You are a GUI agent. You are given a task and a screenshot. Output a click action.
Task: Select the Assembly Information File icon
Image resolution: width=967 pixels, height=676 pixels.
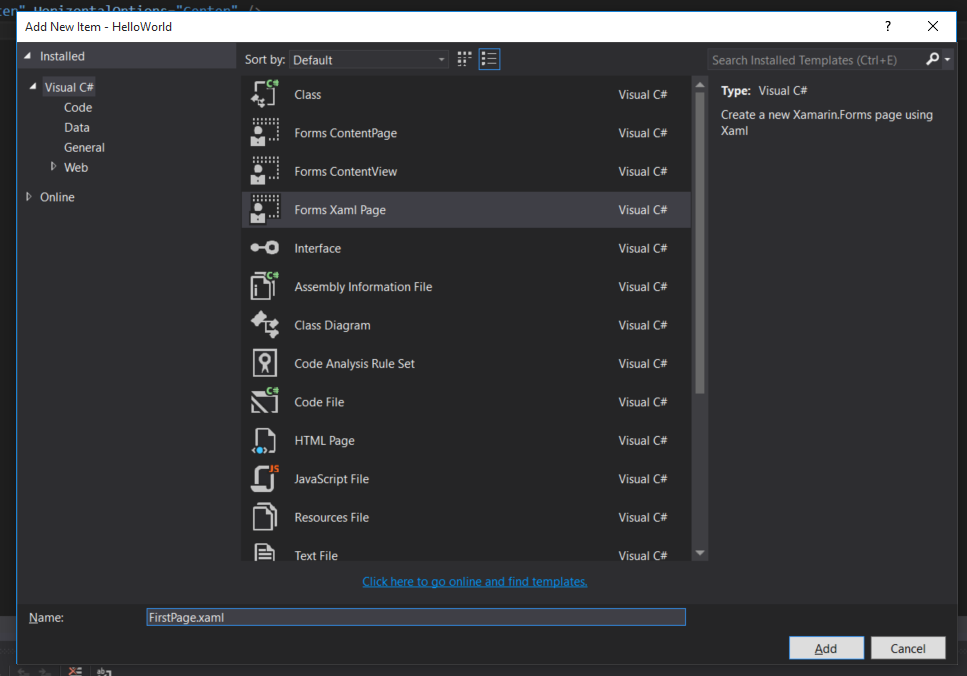coord(264,287)
